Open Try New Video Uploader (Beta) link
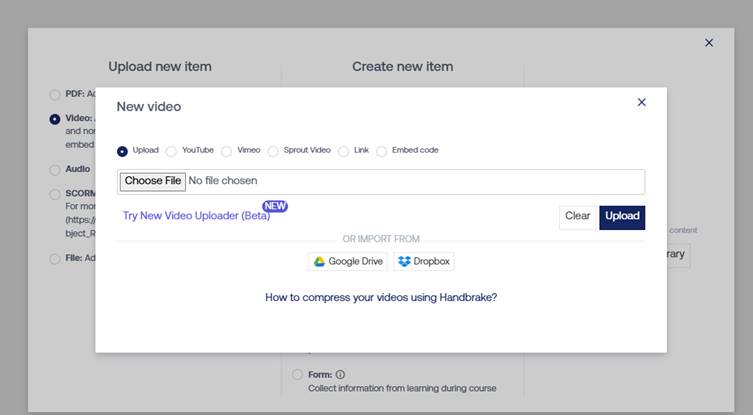Image resolution: width=753 pixels, height=415 pixels. point(196,216)
